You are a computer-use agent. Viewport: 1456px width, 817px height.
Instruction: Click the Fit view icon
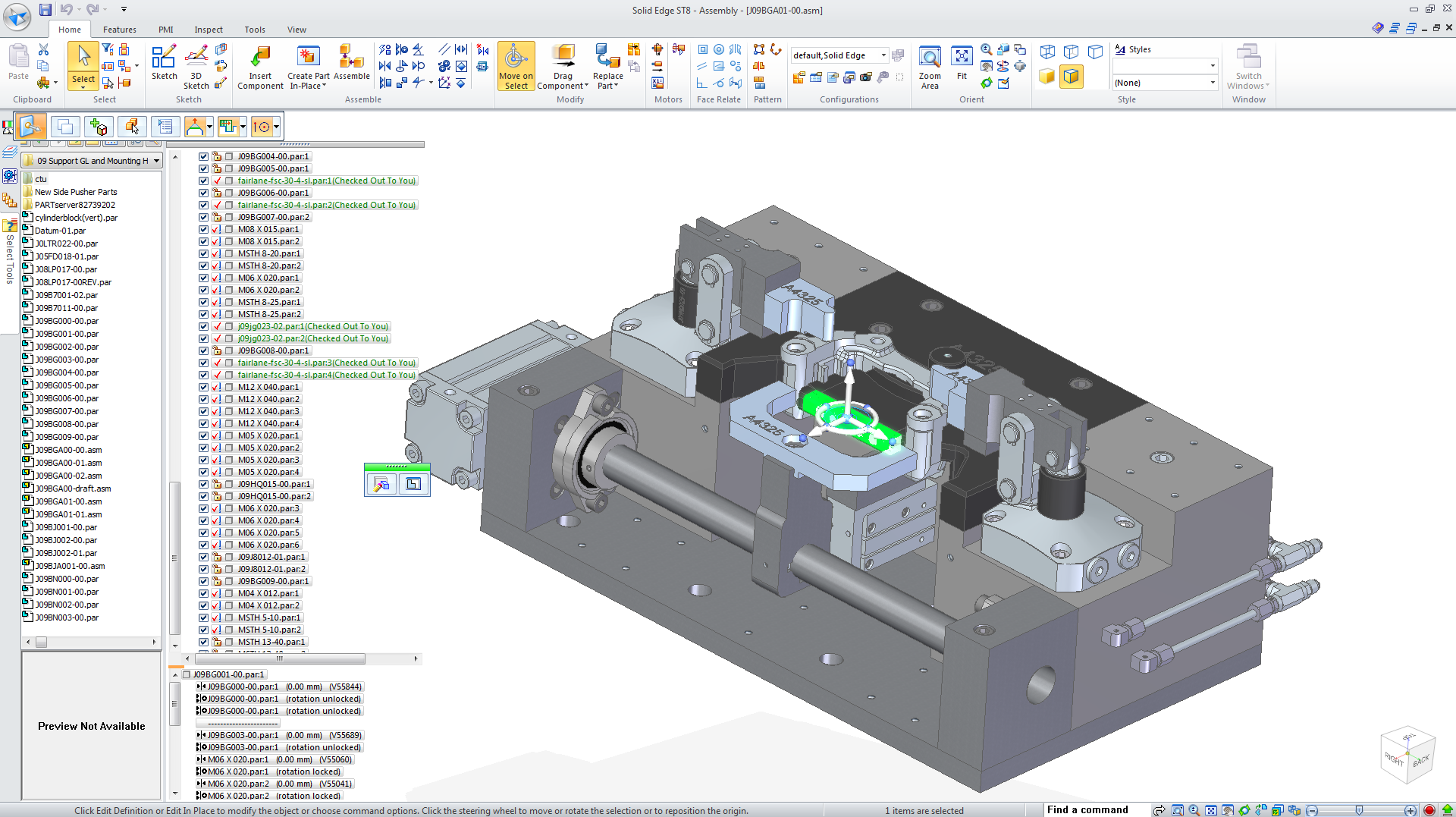[962, 57]
